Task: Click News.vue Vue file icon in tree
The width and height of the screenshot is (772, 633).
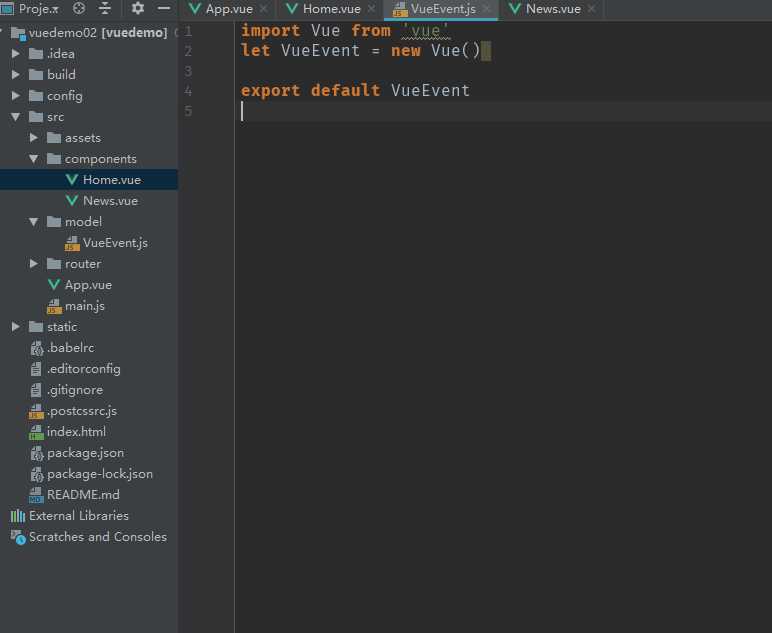Action: point(72,201)
